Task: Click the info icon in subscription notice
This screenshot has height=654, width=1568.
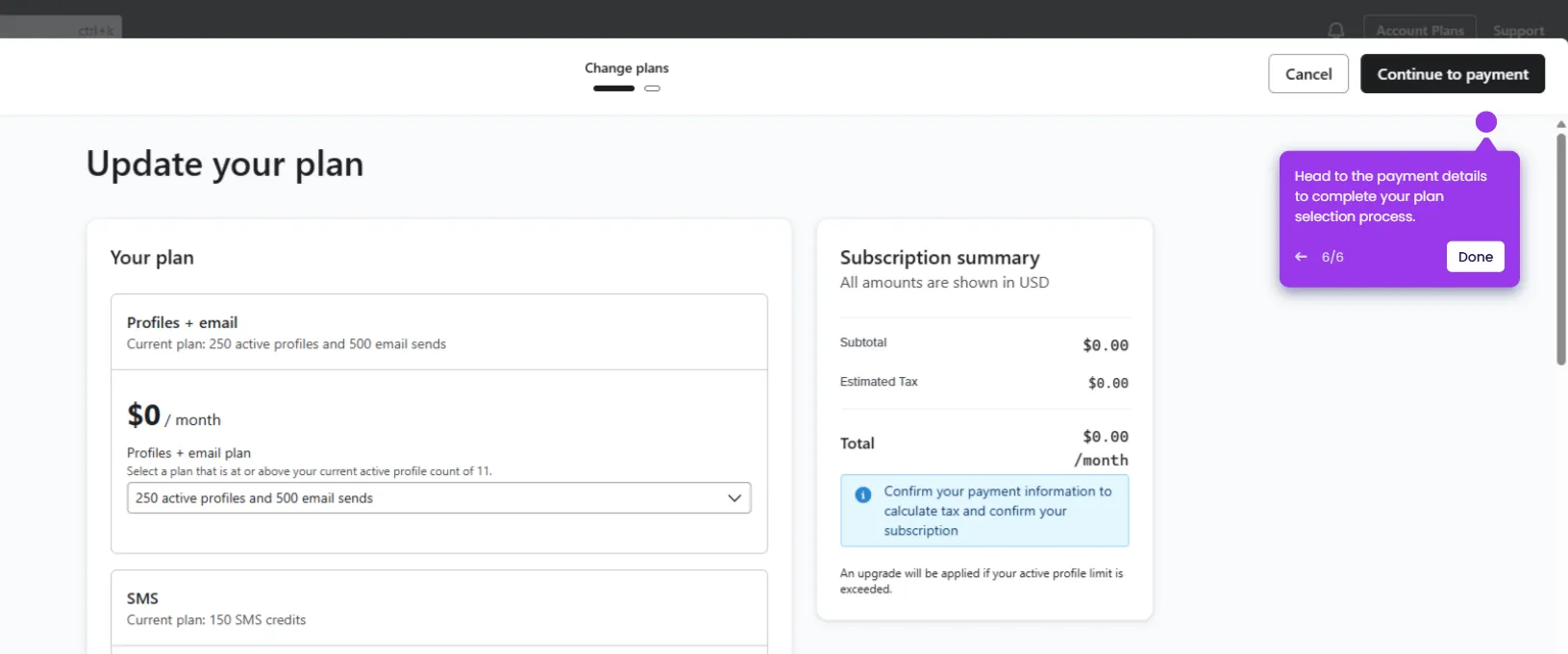Action: point(863,494)
